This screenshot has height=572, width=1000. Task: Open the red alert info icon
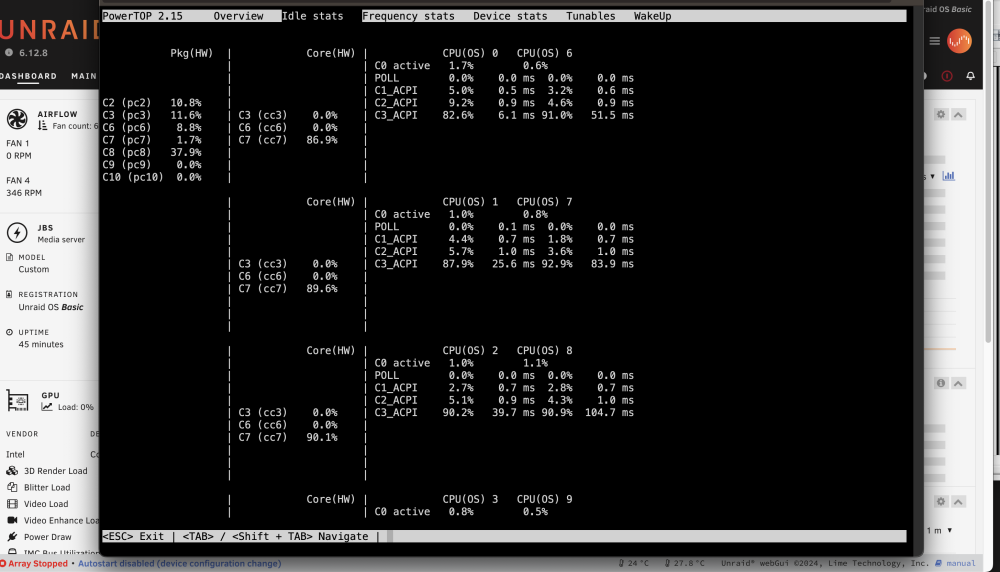(x=947, y=76)
